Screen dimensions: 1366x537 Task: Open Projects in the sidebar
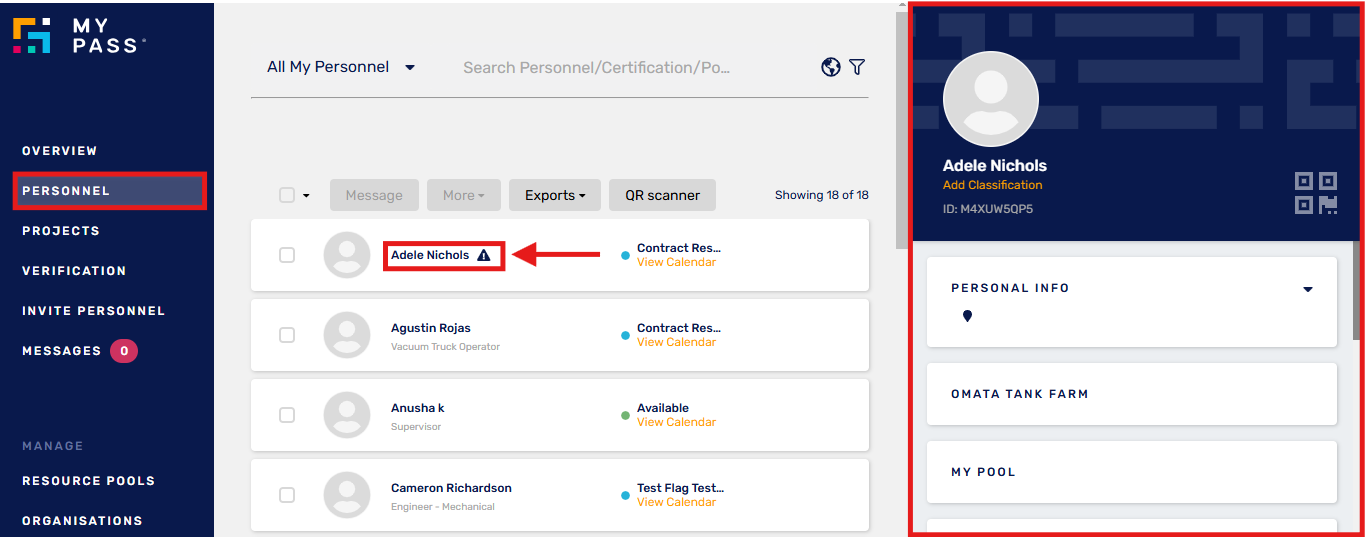61,231
